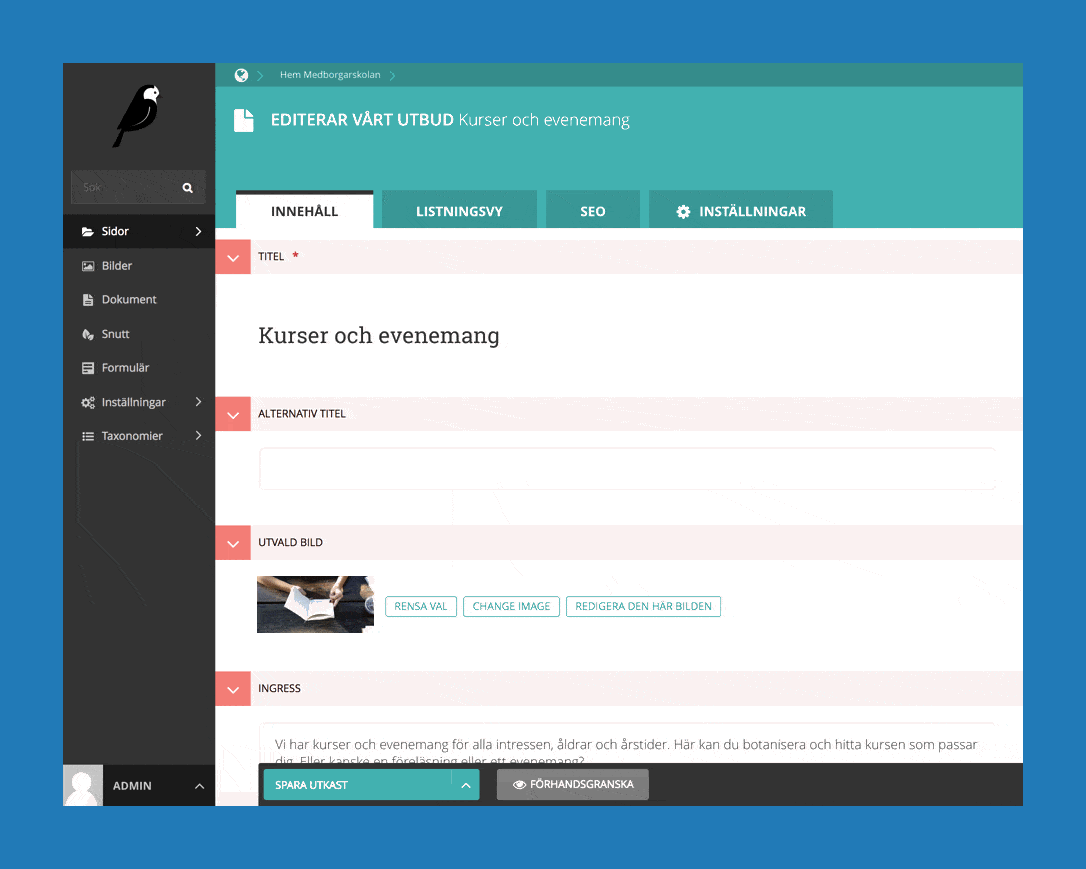
Task: Click the Sidor folder icon
Action: [88, 231]
